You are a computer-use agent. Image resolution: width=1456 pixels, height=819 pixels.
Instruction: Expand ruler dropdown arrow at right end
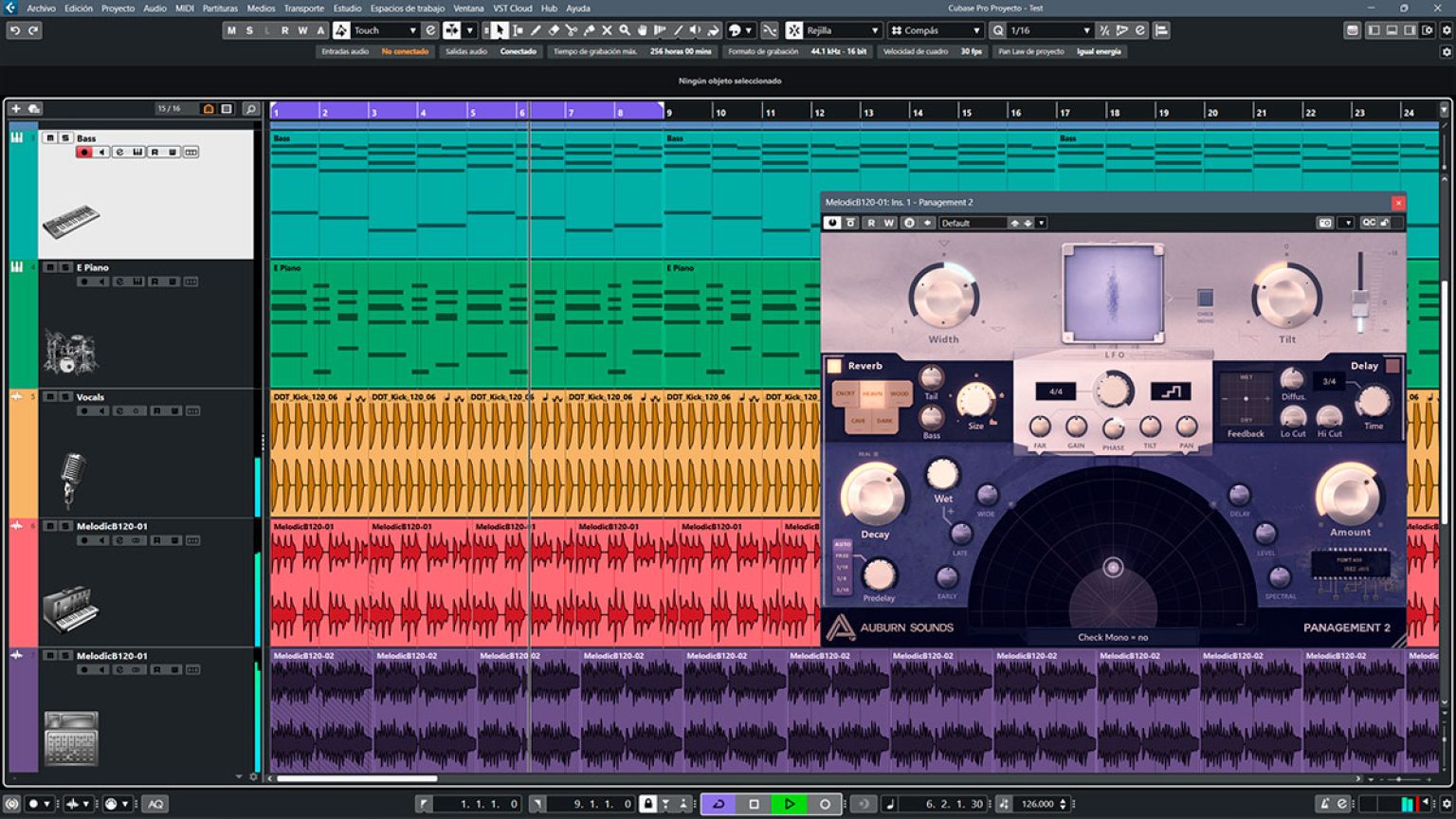1445,110
